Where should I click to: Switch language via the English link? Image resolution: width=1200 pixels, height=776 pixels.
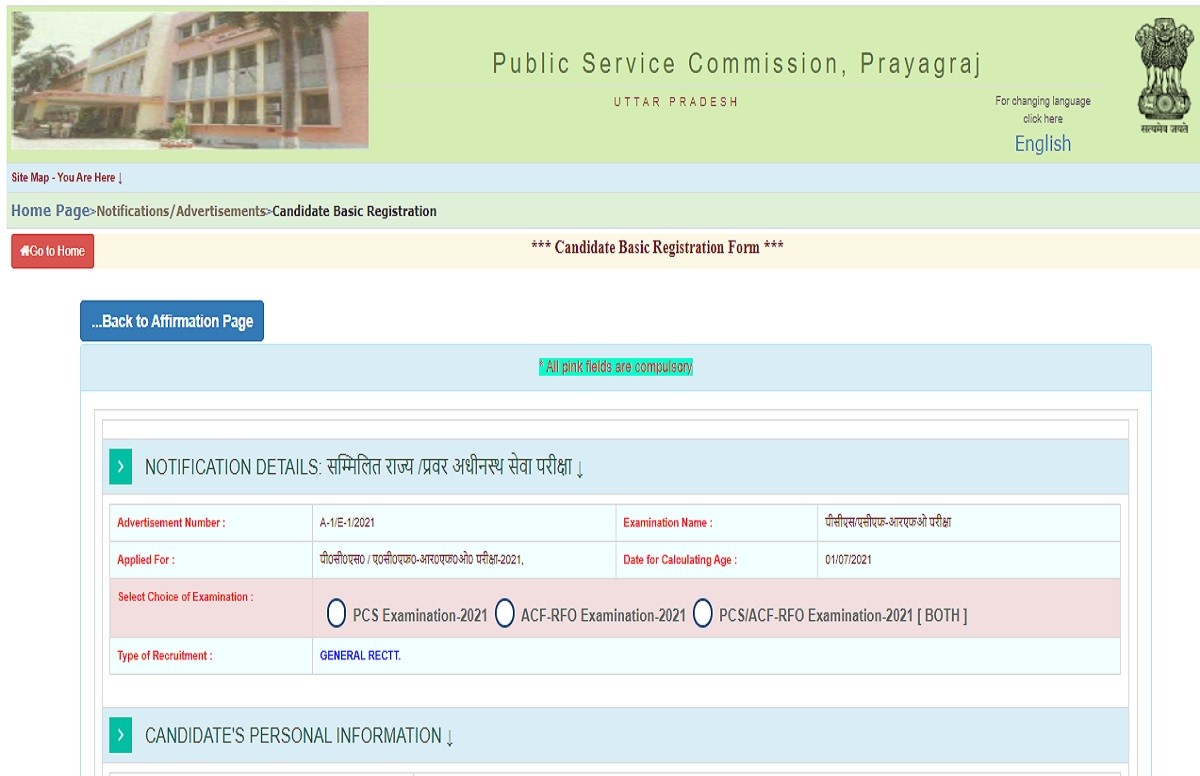1042,144
